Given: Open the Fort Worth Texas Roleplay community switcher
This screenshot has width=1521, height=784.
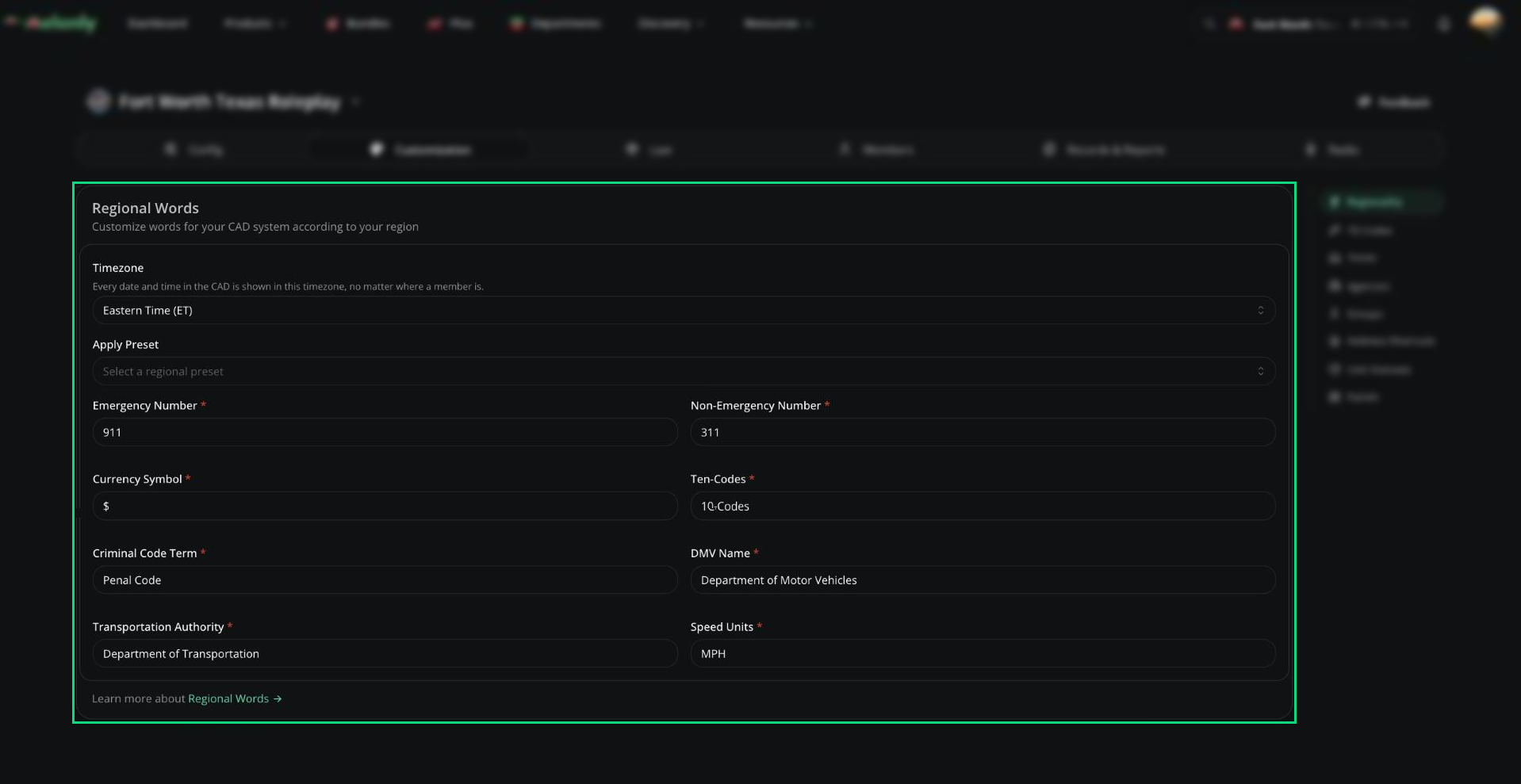Looking at the screenshot, I should coord(224,101).
